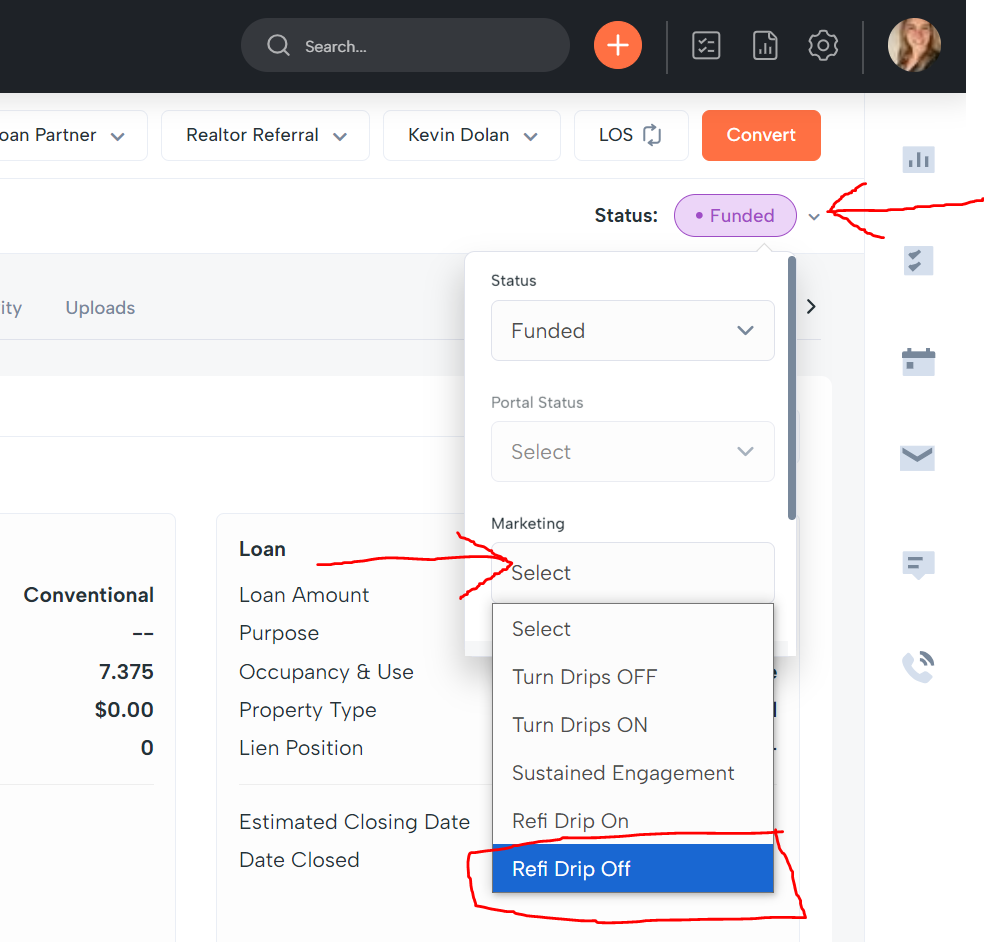
Task: Open the email envelope sidebar icon
Action: coord(918,458)
